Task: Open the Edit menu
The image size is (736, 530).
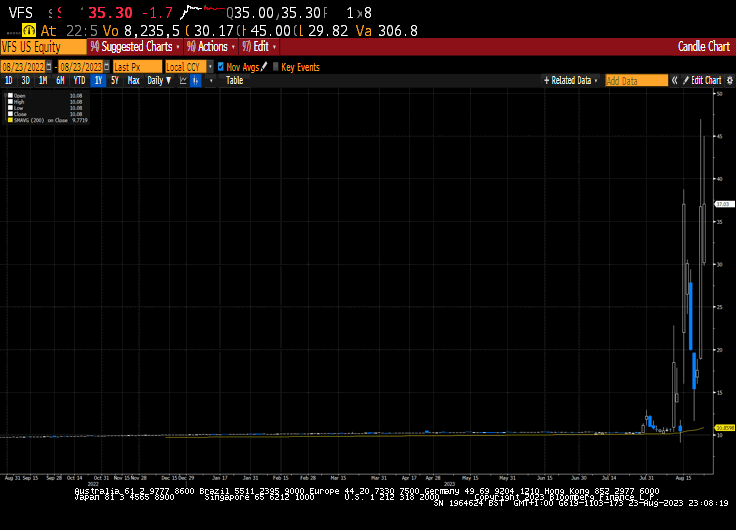Action: (259, 46)
